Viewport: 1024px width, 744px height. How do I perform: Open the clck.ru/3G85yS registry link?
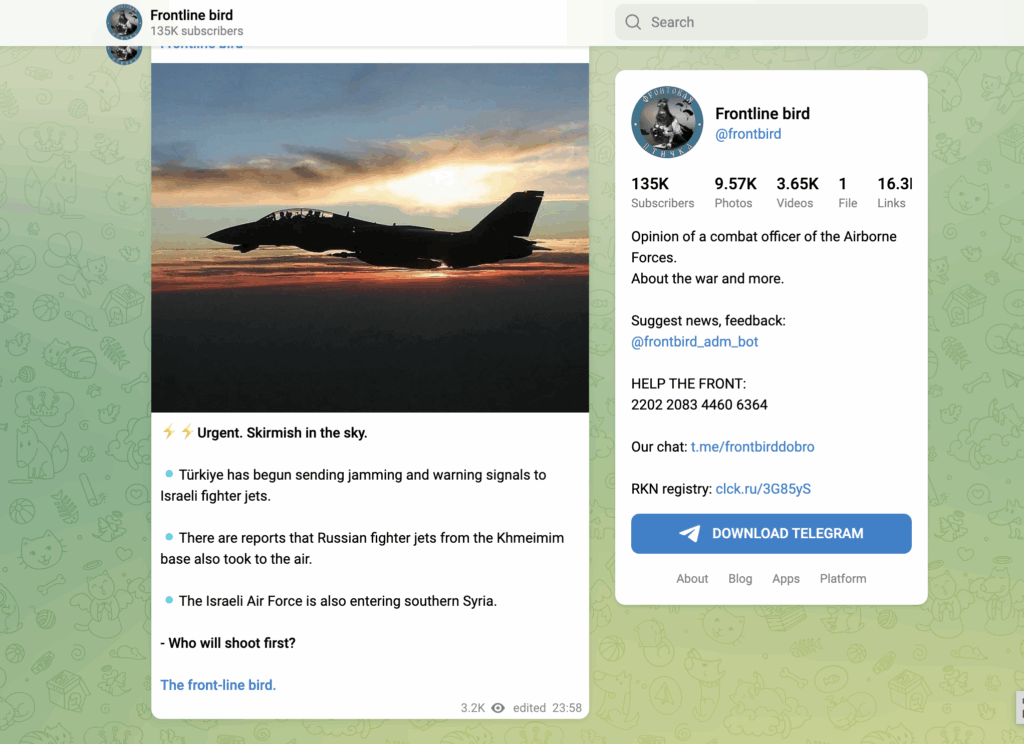coord(763,489)
